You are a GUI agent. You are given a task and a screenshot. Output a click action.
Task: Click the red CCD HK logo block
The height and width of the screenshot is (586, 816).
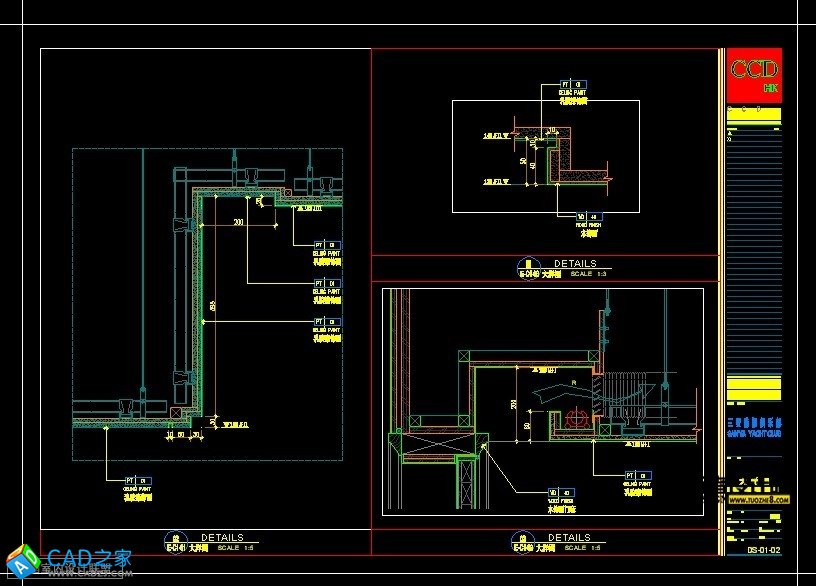[754, 75]
